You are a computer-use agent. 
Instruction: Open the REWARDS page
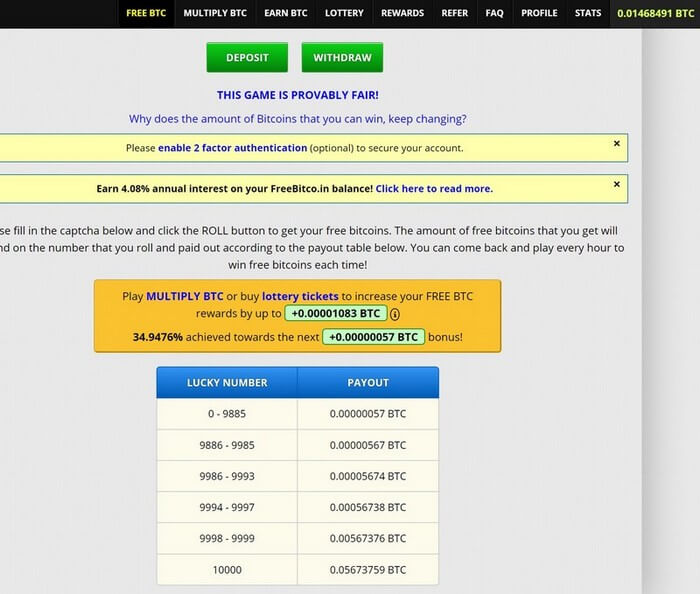(x=402, y=13)
